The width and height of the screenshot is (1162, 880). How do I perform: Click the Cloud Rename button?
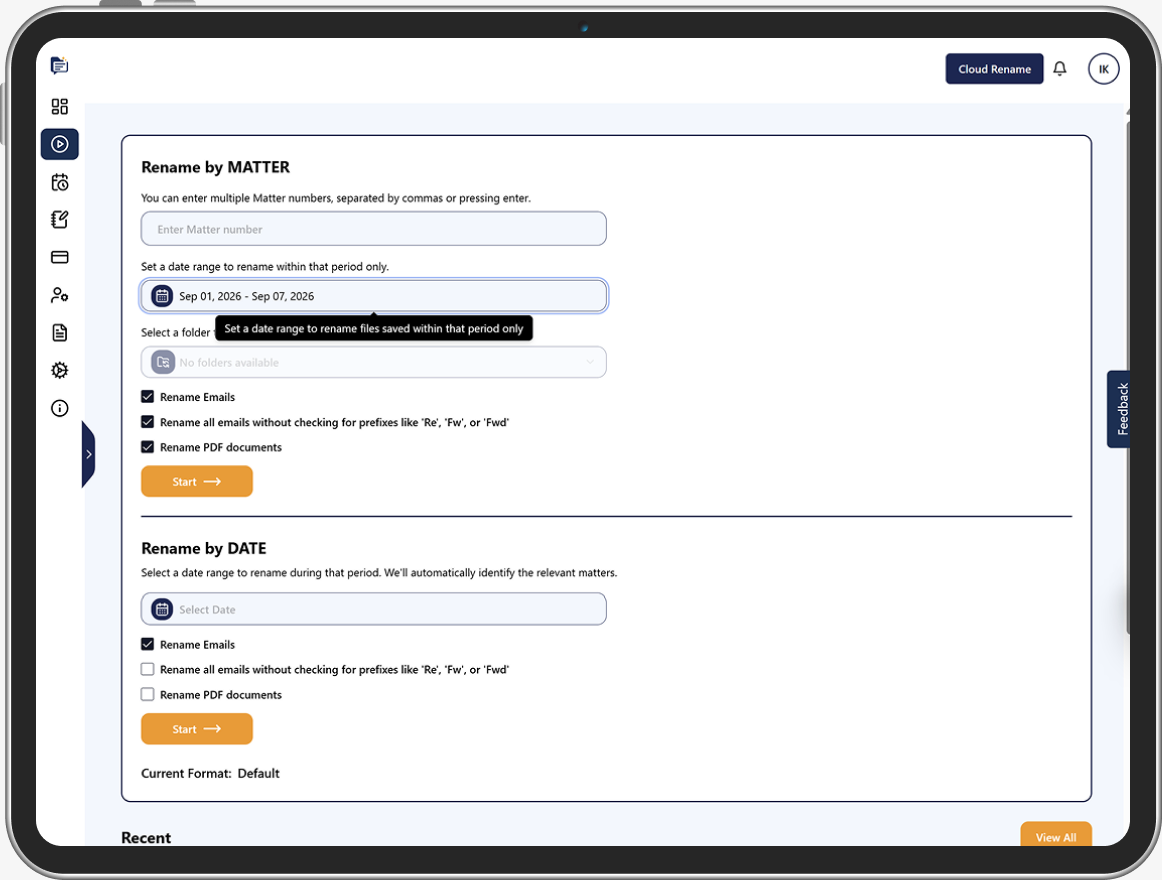(x=994, y=69)
